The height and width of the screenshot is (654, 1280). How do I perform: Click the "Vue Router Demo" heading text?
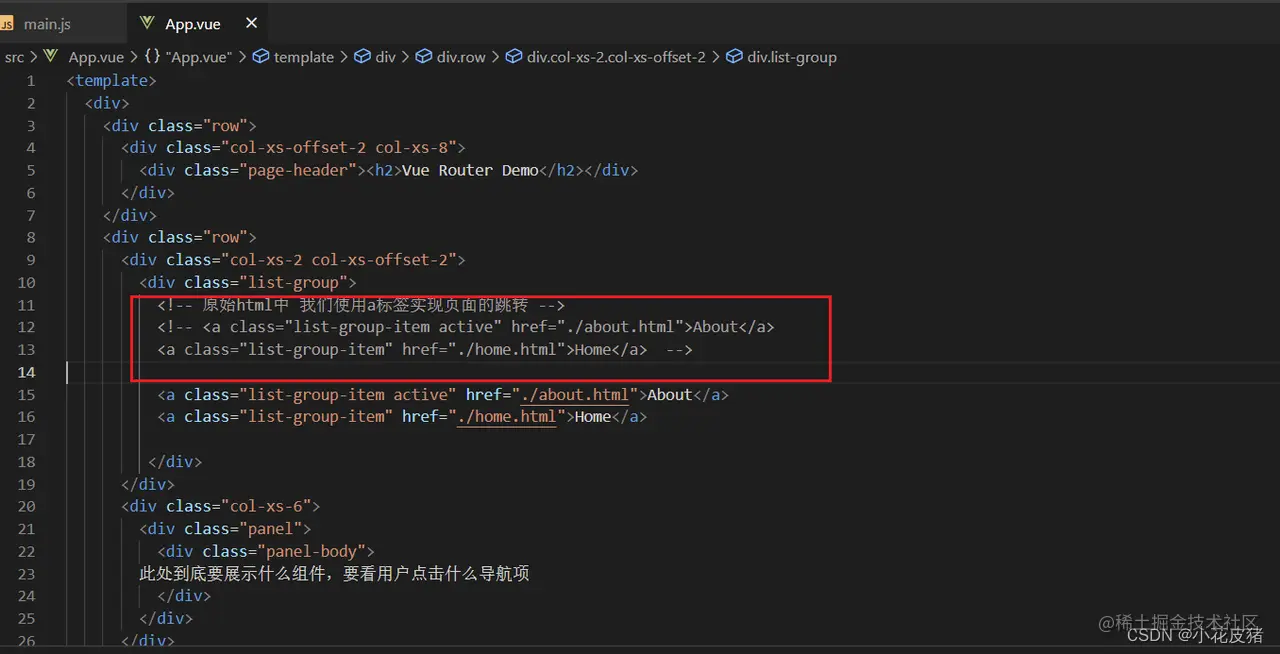click(x=470, y=170)
